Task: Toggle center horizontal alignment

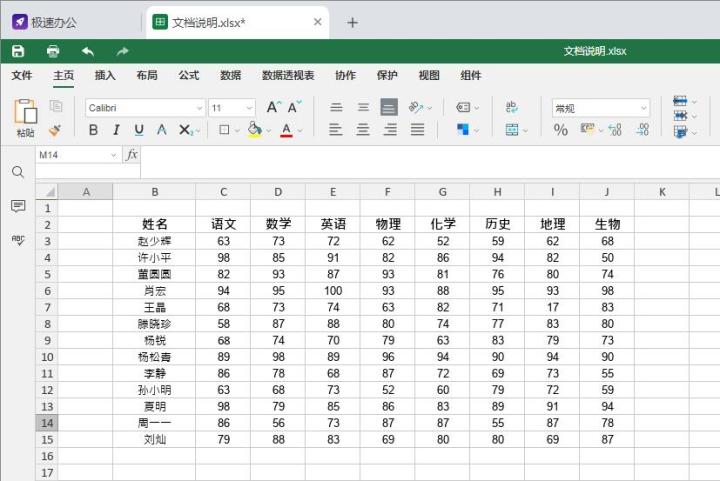Action: pyautogui.click(x=363, y=130)
